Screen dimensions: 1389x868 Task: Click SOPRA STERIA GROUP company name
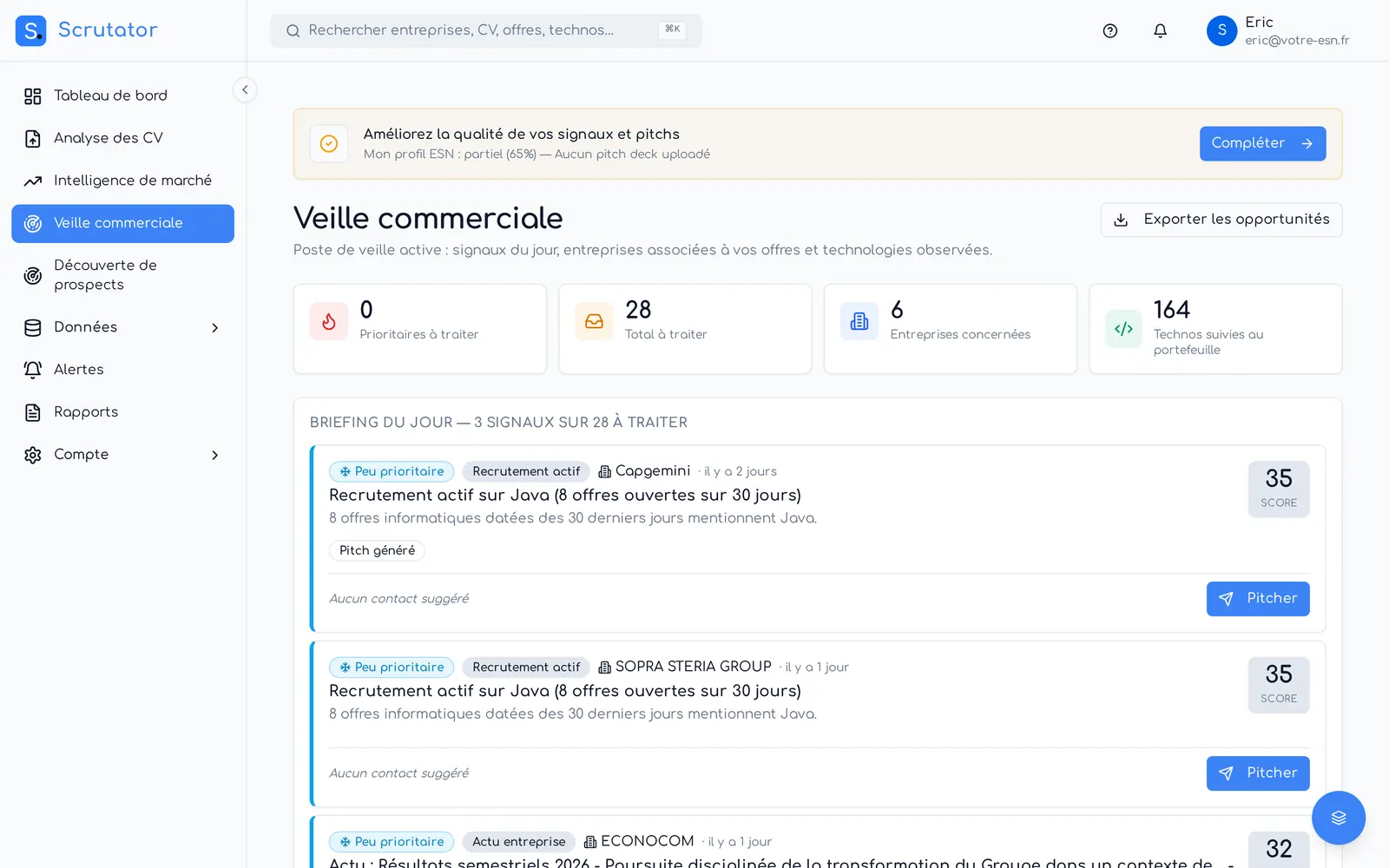(694, 667)
